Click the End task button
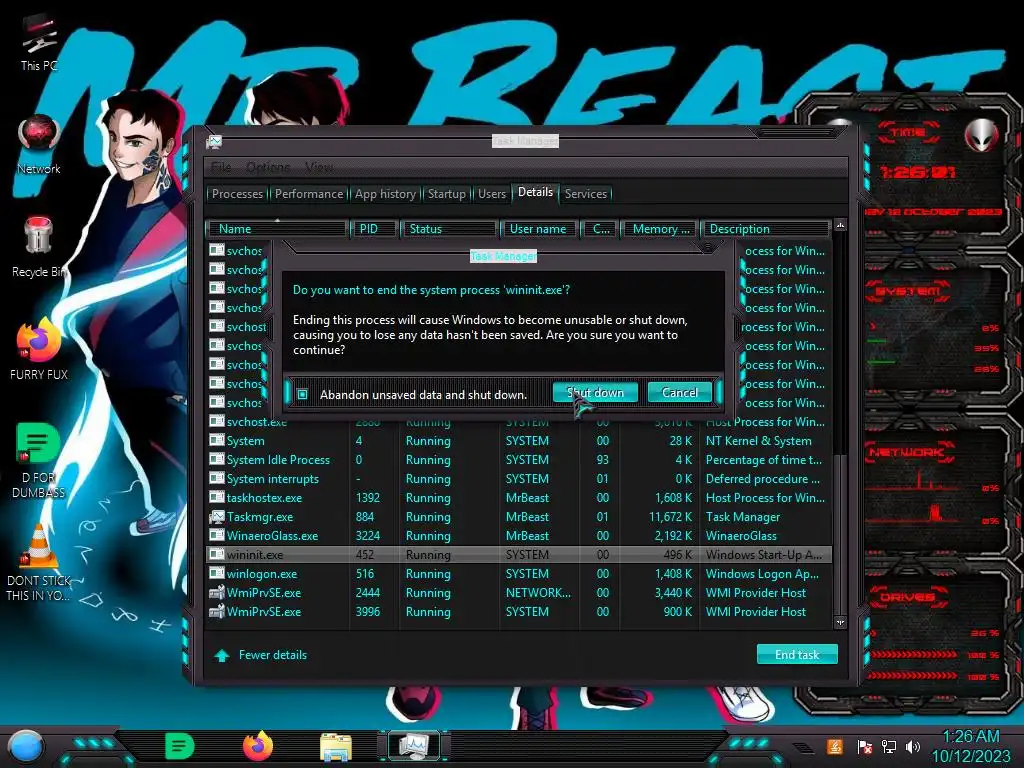The image size is (1024, 768). point(797,654)
